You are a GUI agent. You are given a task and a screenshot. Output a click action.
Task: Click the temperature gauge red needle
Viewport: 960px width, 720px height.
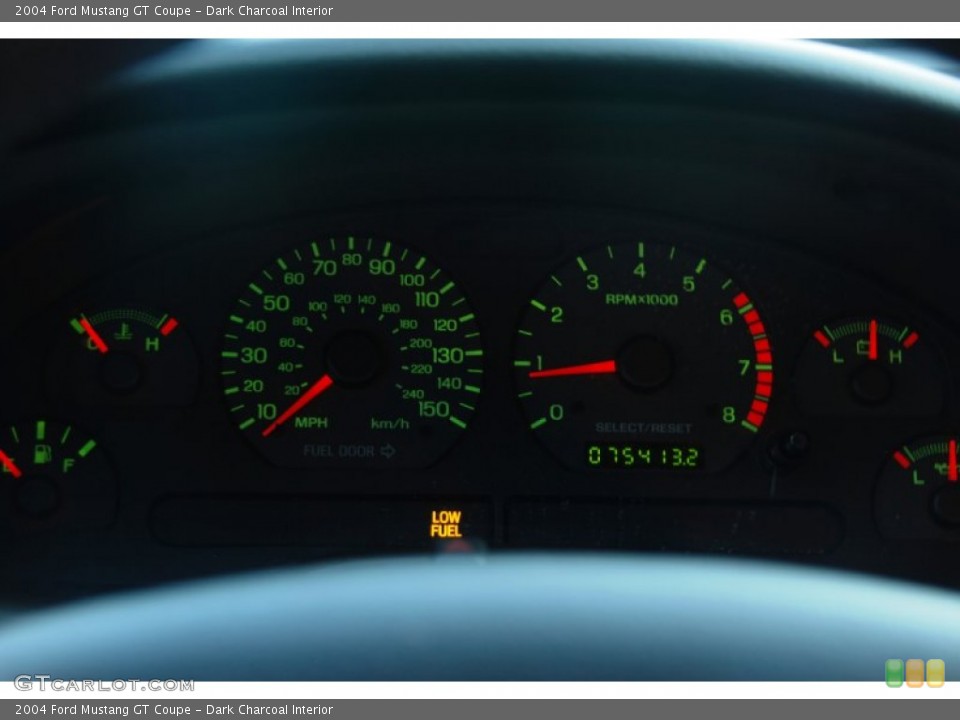[94, 336]
